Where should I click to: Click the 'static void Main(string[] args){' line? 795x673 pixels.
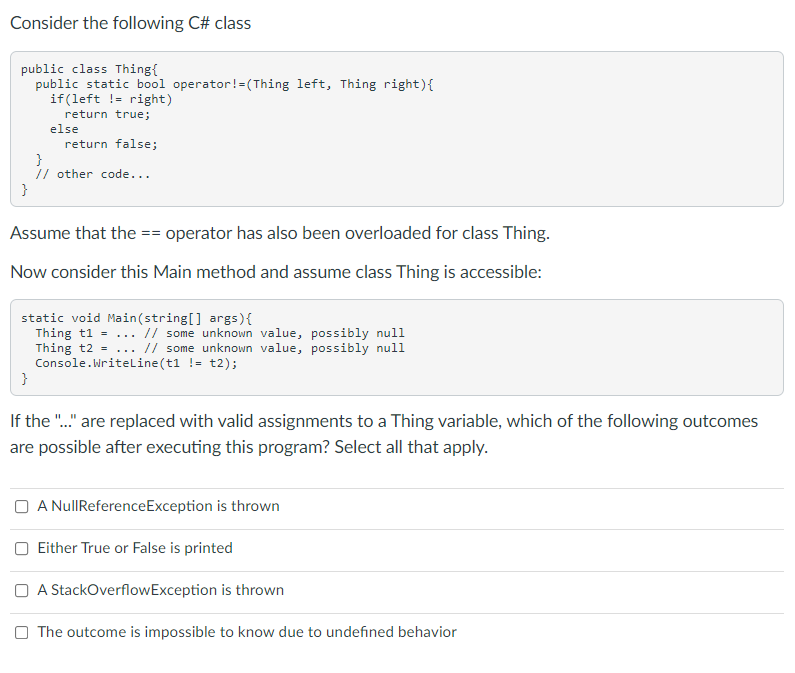(x=136, y=318)
